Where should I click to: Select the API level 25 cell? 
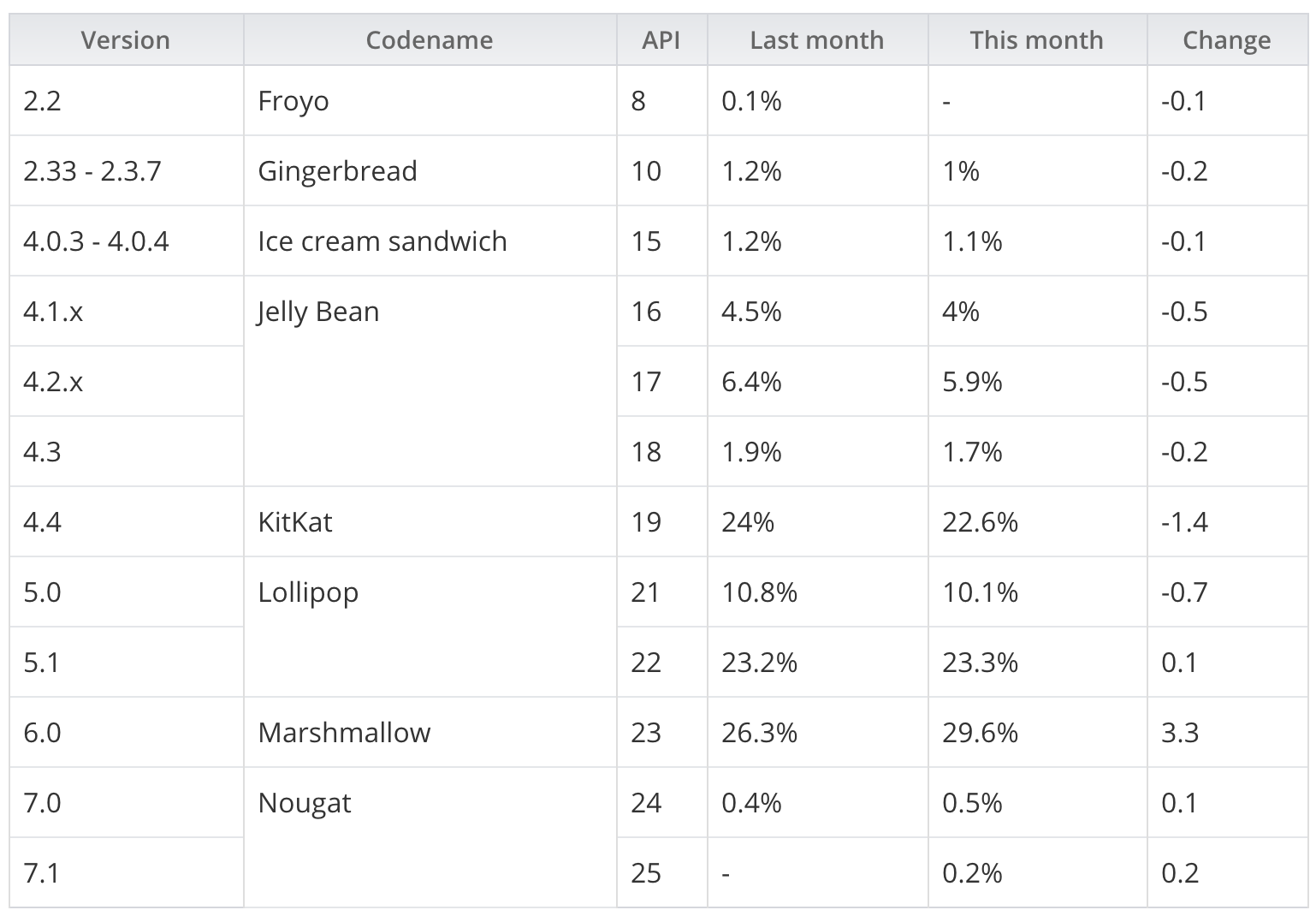646,873
